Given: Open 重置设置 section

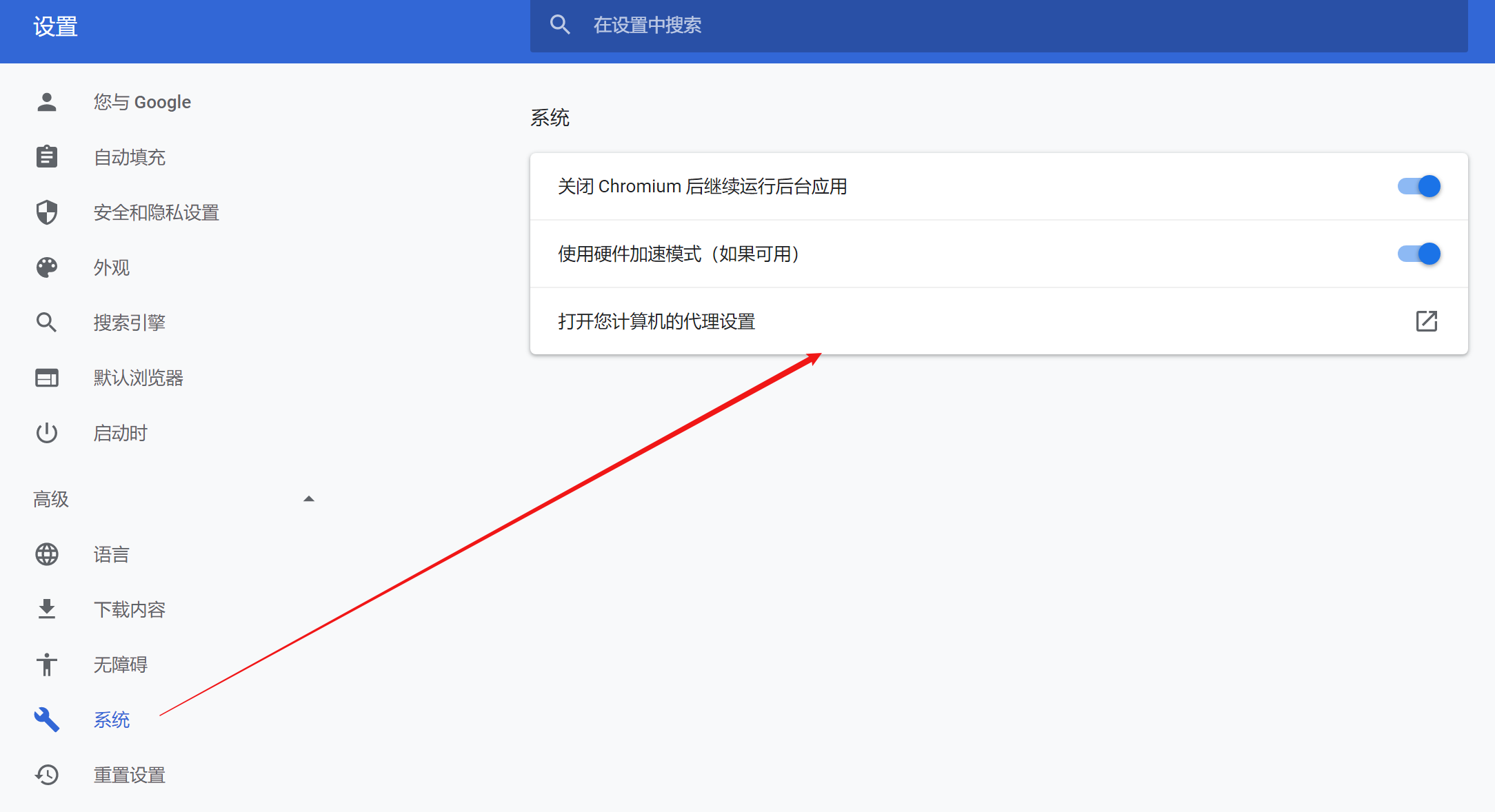Looking at the screenshot, I should point(130,775).
